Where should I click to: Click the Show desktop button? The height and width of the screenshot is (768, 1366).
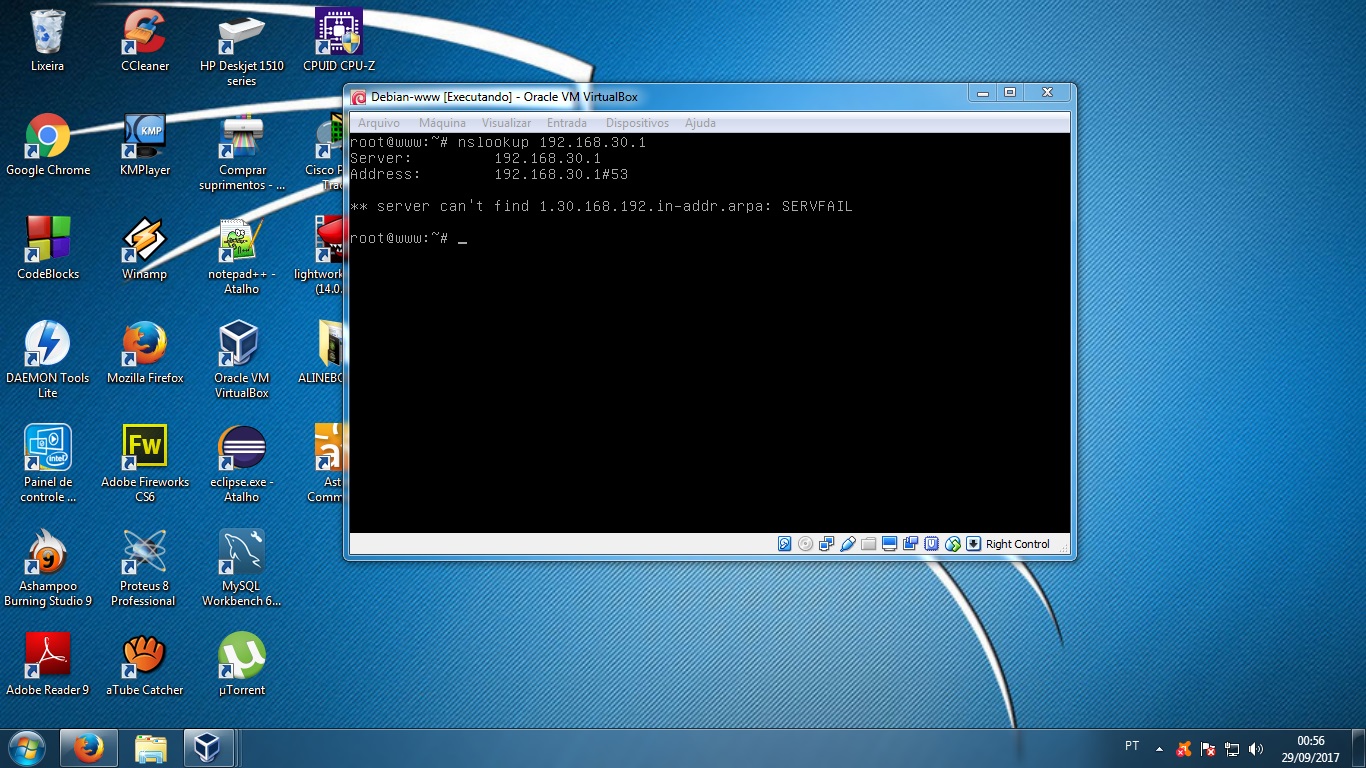pos(1359,748)
